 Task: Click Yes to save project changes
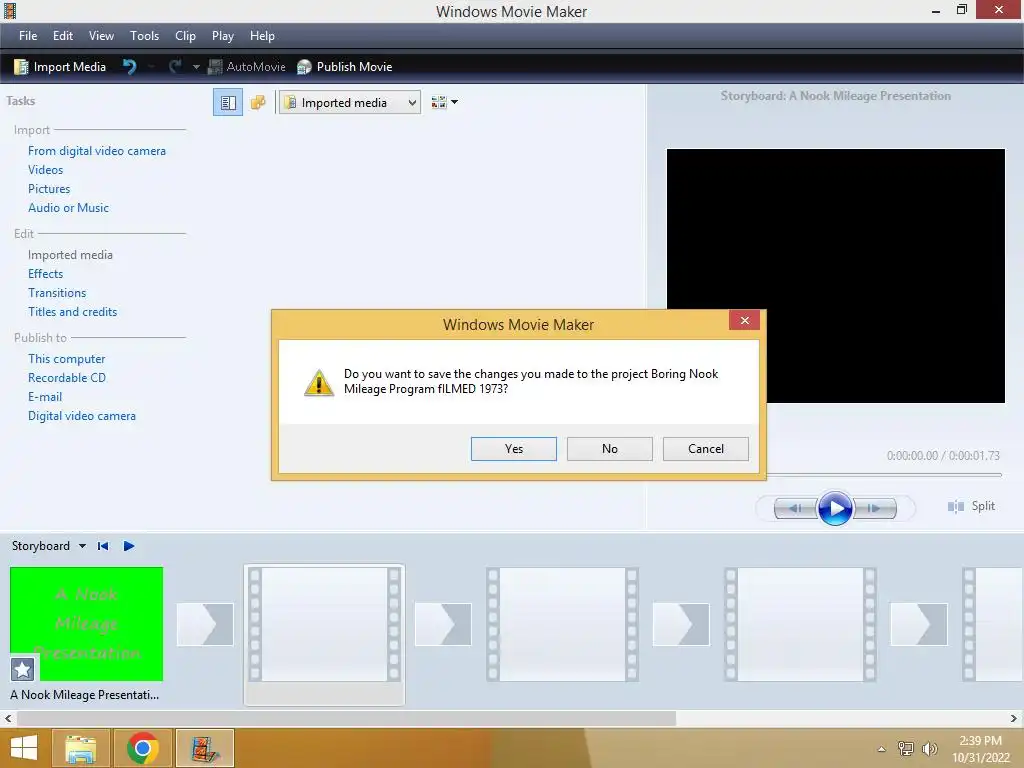point(513,449)
